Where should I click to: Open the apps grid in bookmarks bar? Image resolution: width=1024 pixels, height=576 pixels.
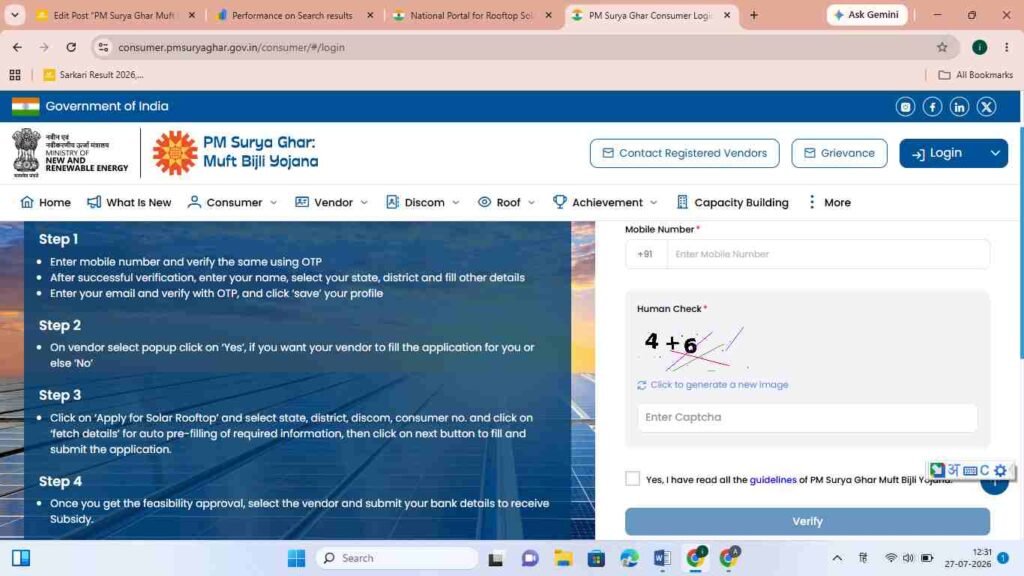(x=15, y=75)
